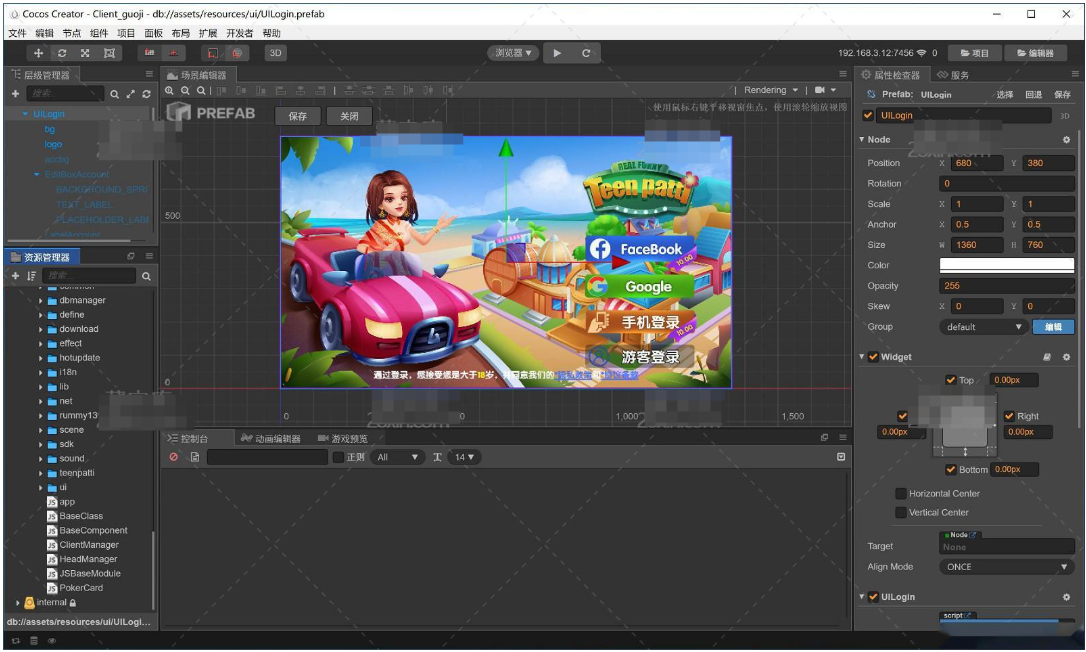Expand the teenpatti folder in assets
The height and width of the screenshot is (652, 1086).
[41, 473]
